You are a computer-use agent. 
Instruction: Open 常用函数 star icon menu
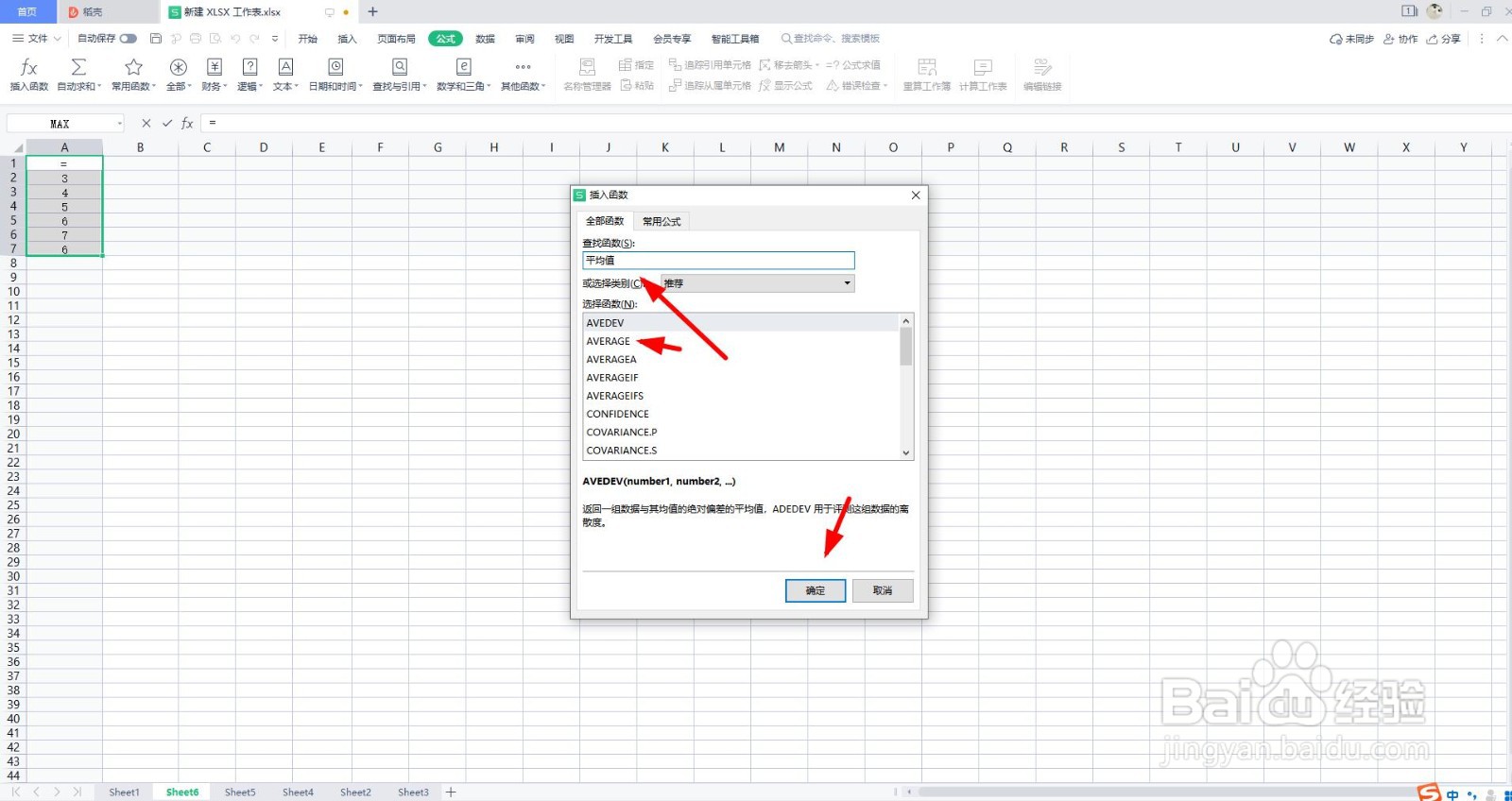click(133, 67)
